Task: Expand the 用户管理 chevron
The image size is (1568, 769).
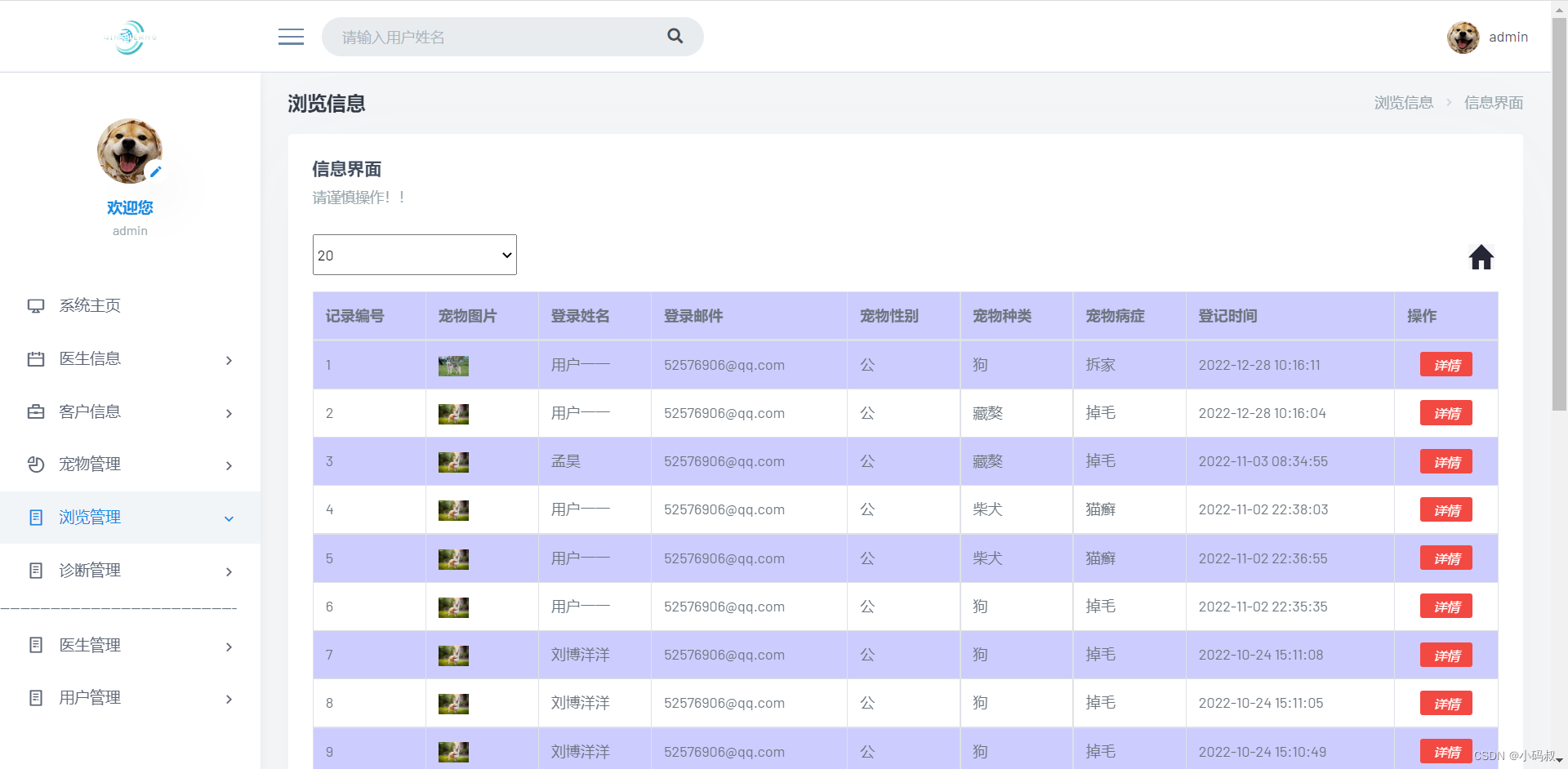Action: pos(229,699)
